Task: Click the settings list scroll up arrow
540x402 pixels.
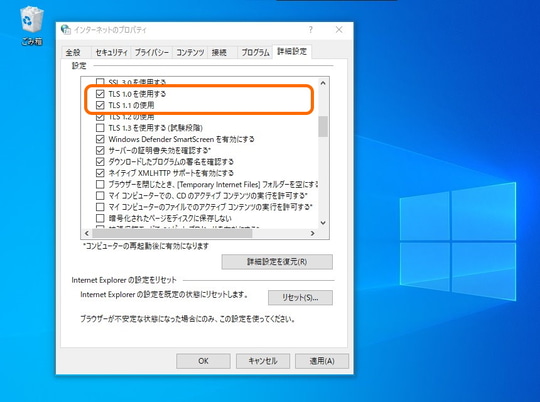Action: [x=323, y=83]
